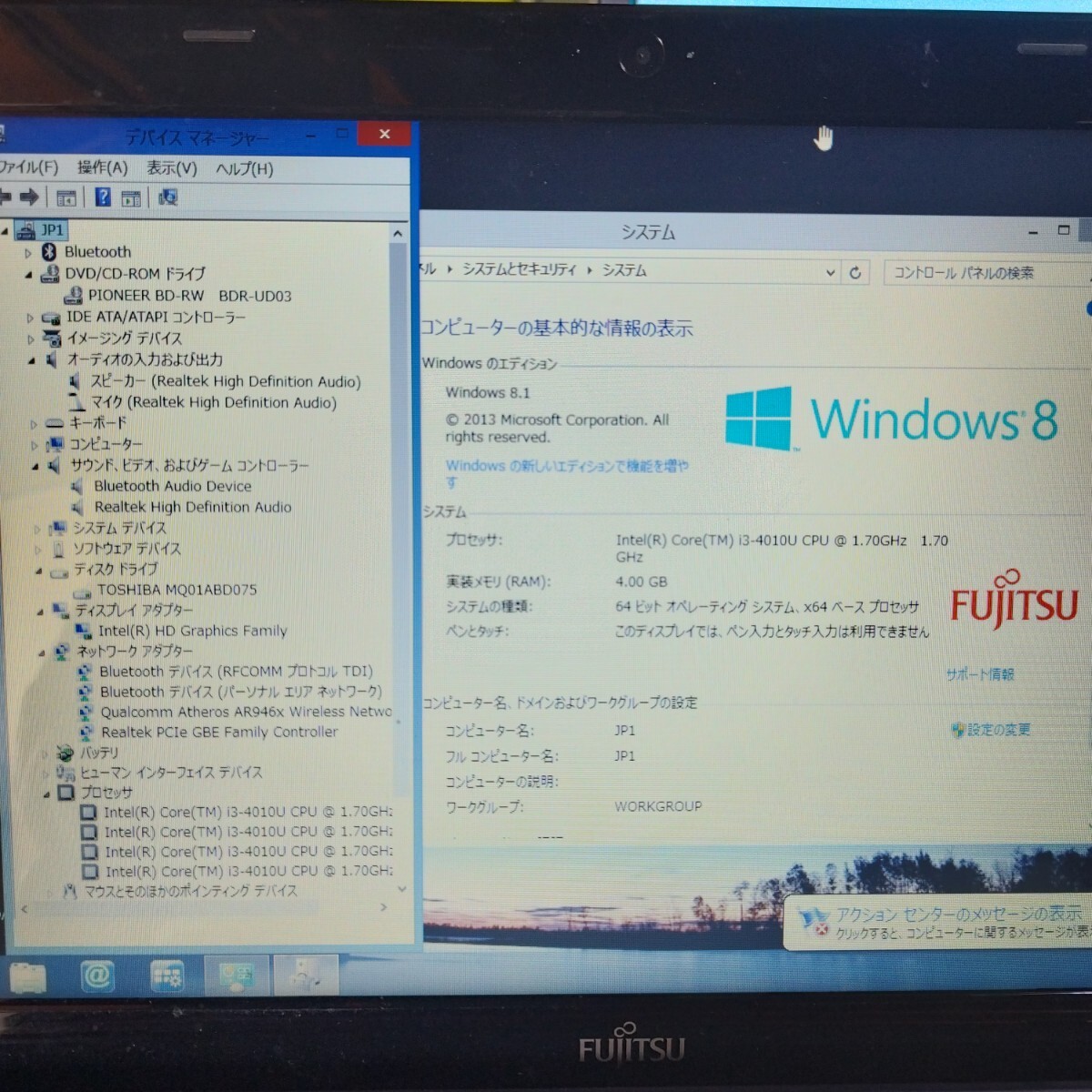
Task: Click the システム breadcrumb in address bar
Action: click(x=624, y=270)
